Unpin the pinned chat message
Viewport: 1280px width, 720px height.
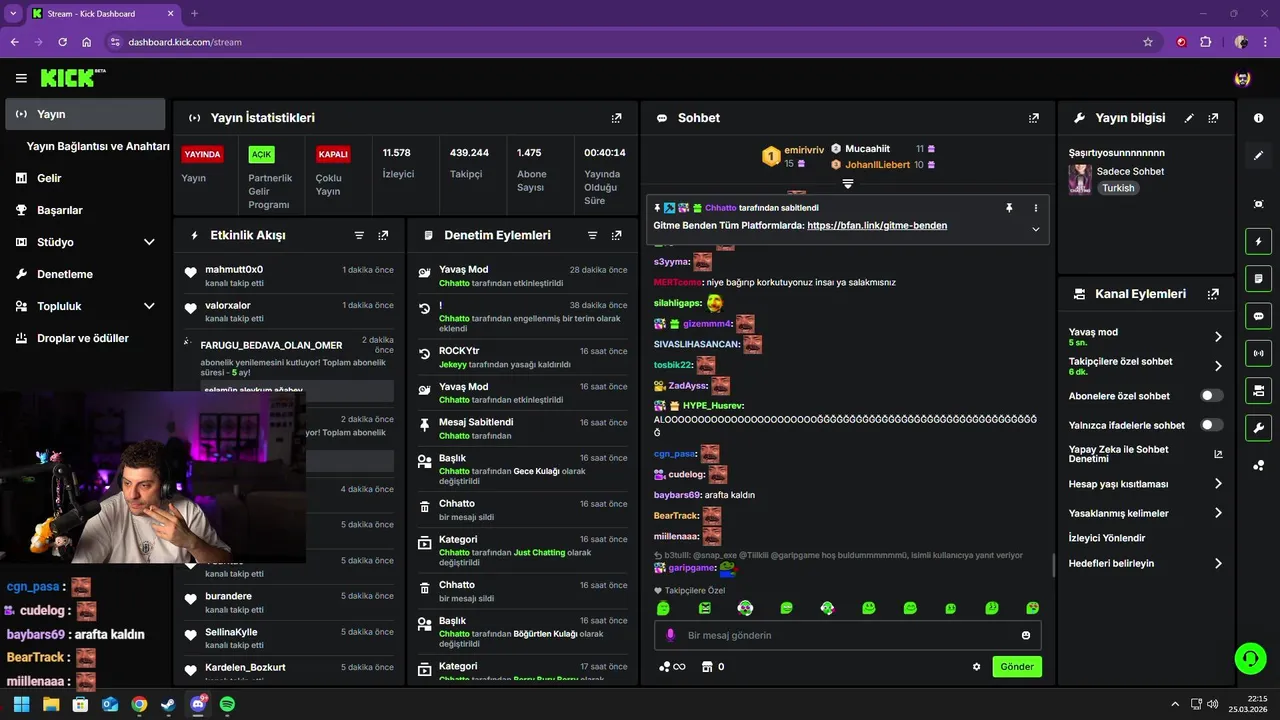pyautogui.click(x=1010, y=208)
